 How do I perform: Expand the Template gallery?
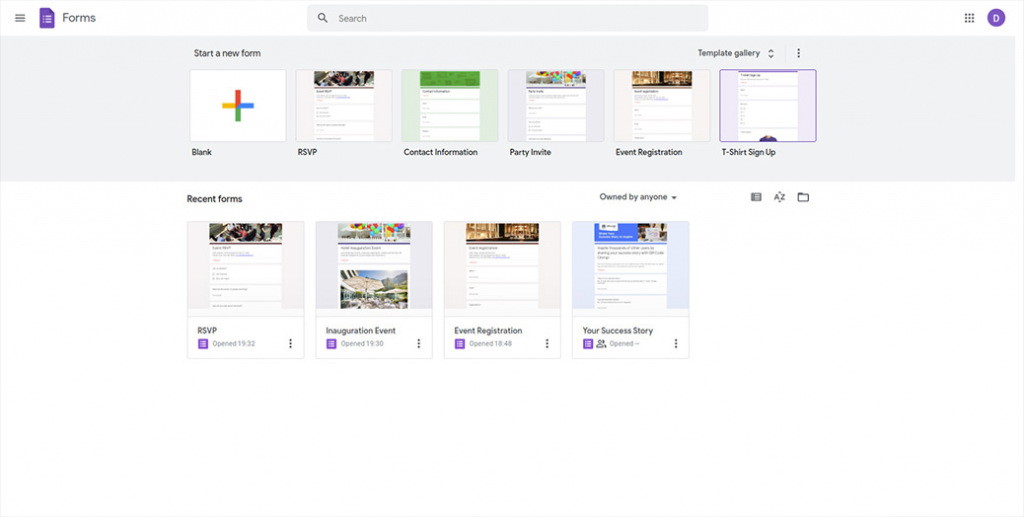735,54
